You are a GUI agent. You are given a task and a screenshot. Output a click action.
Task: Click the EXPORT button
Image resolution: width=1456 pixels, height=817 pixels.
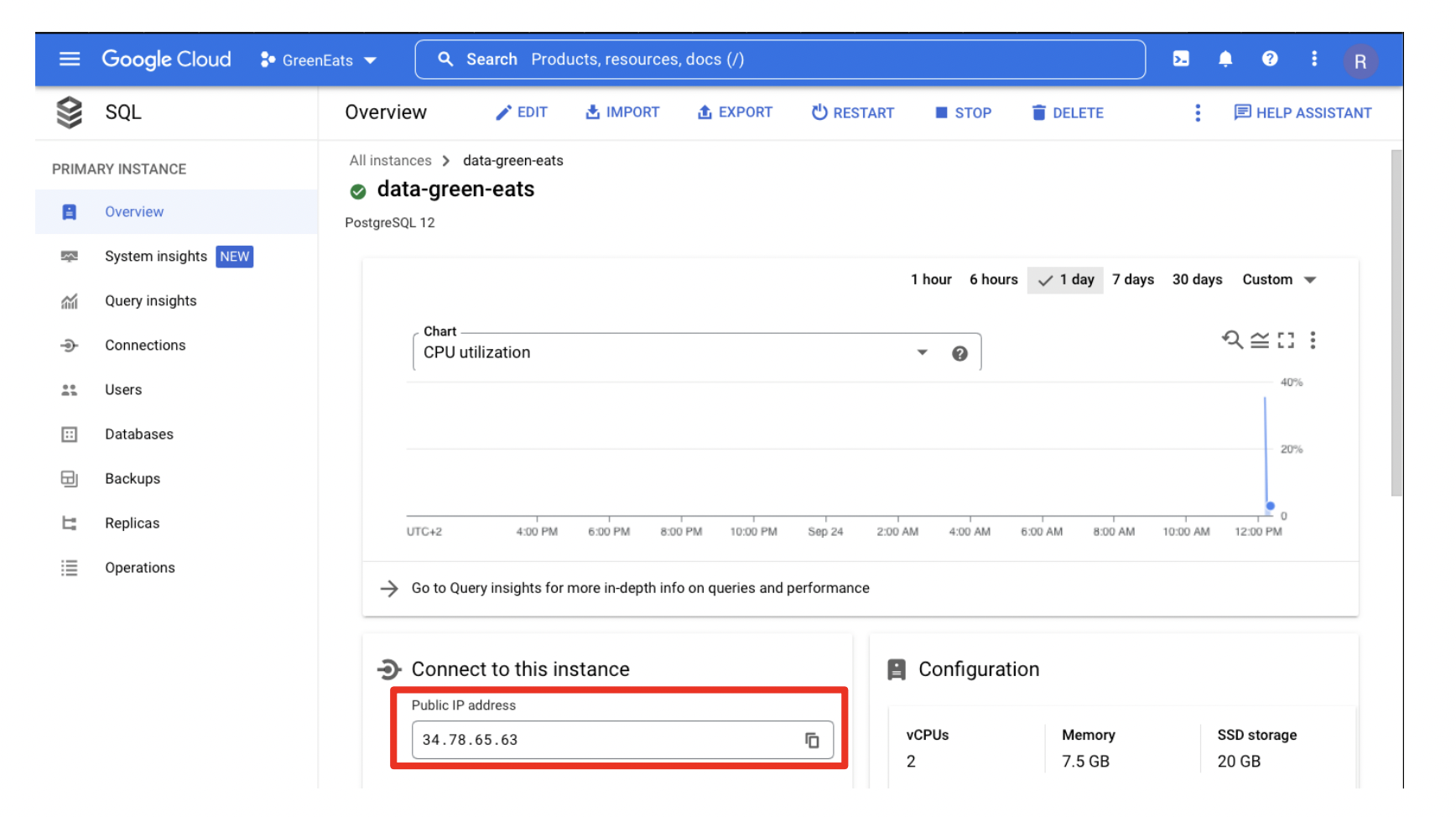(x=735, y=112)
